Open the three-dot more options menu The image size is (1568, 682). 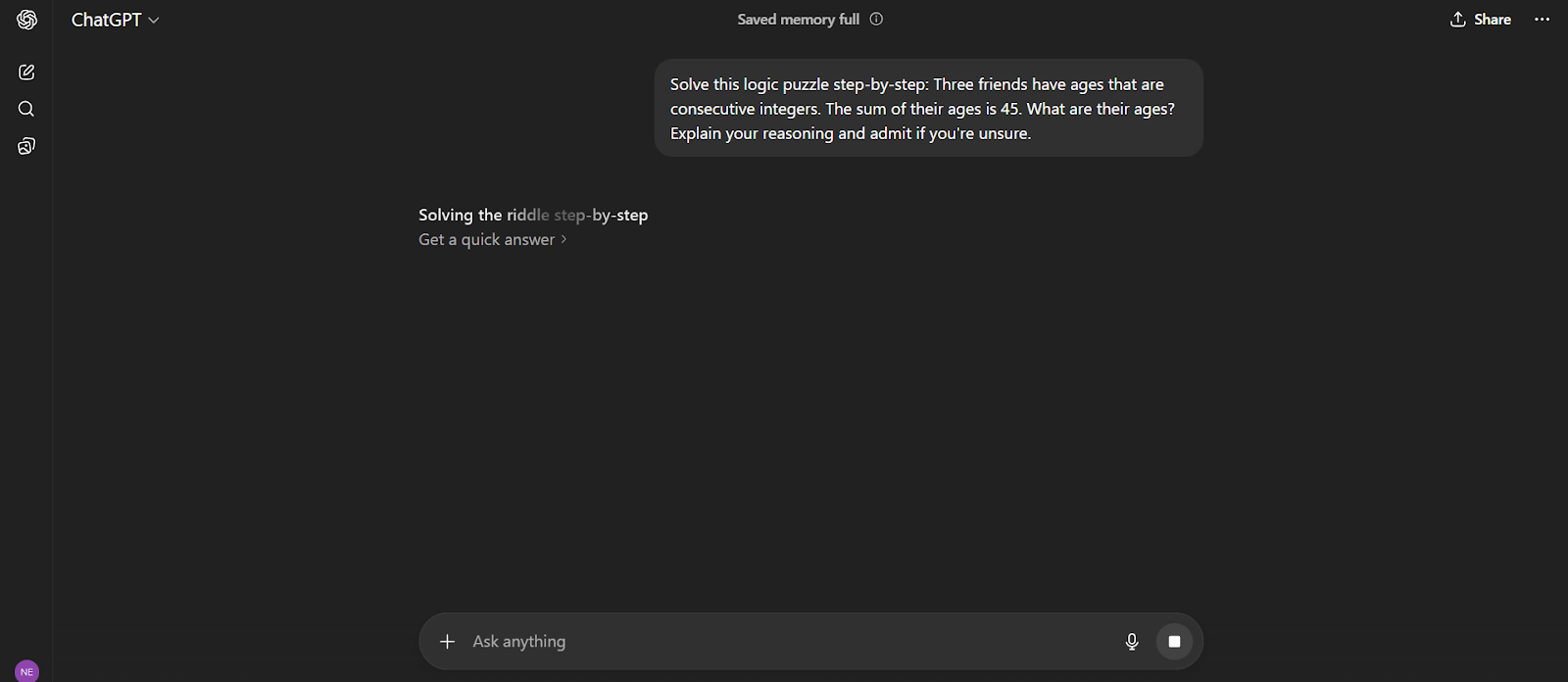tap(1543, 20)
